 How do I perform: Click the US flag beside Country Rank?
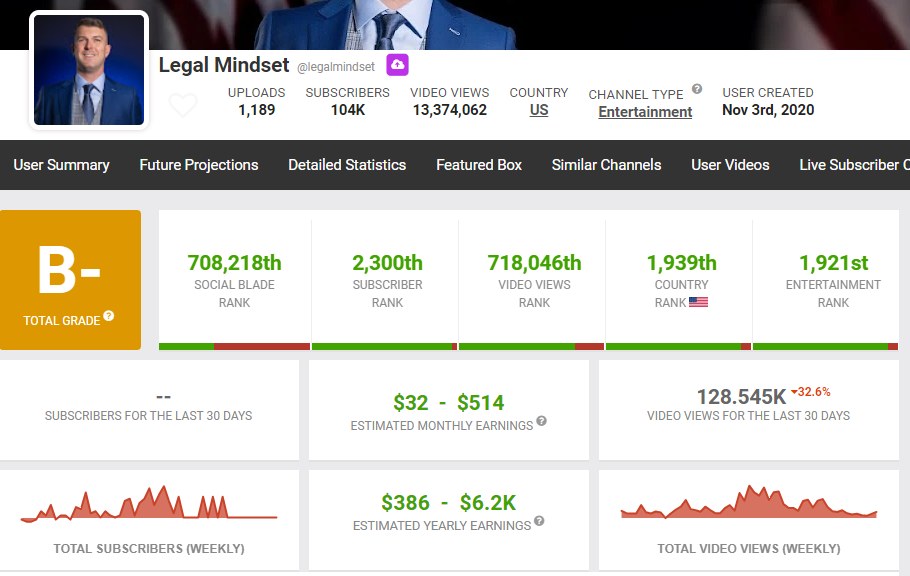pyautogui.click(x=698, y=302)
